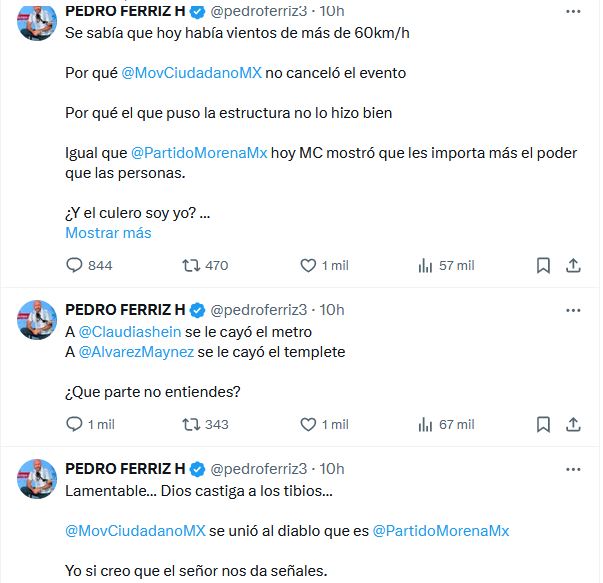Bookmark the 60km/h winds tweet
The width and height of the screenshot is (603, 583).
543,265
